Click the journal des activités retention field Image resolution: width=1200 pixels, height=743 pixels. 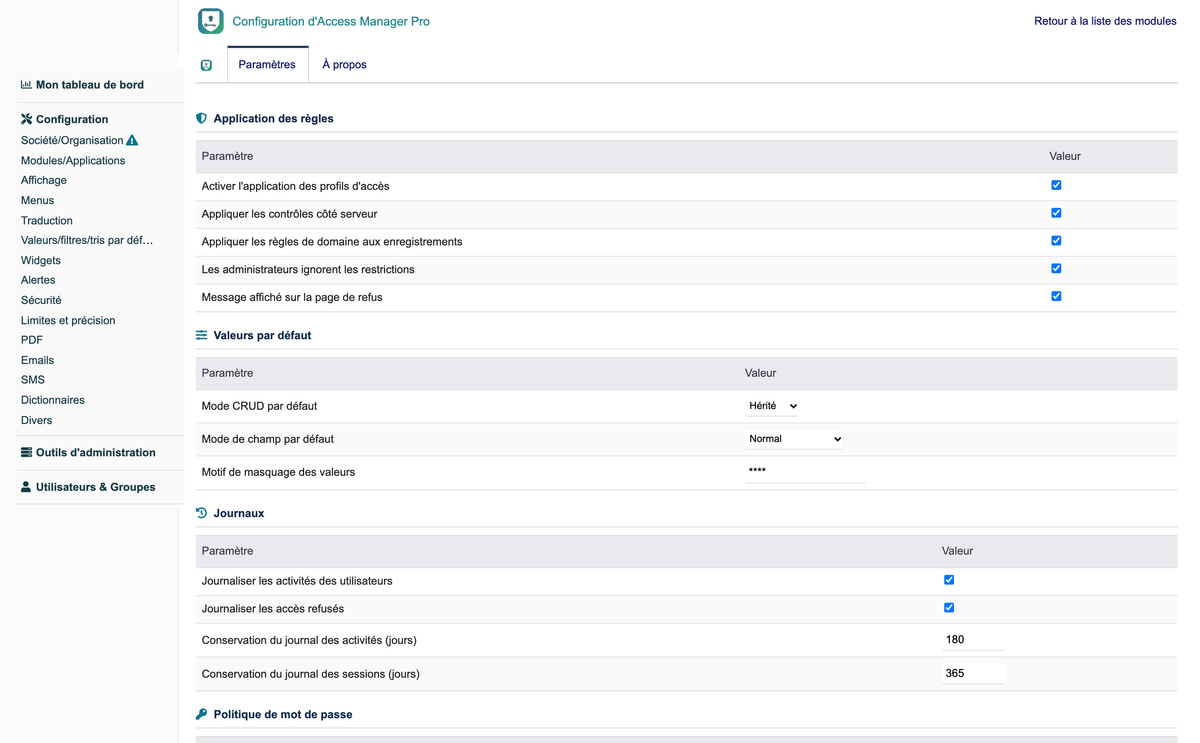tap(973, 640)
